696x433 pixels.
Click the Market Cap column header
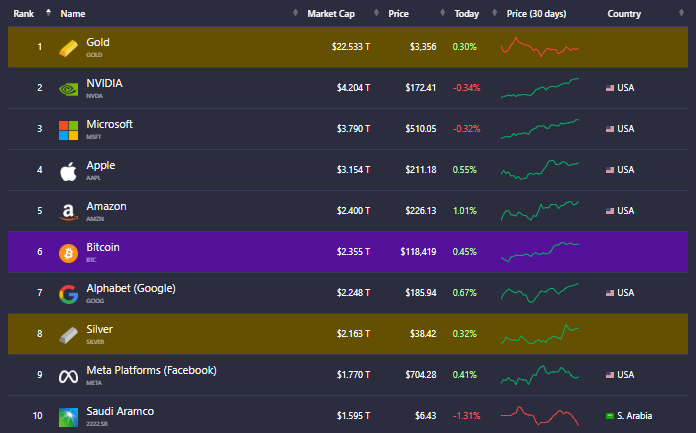pyautogui.click(x=331, y=14)
